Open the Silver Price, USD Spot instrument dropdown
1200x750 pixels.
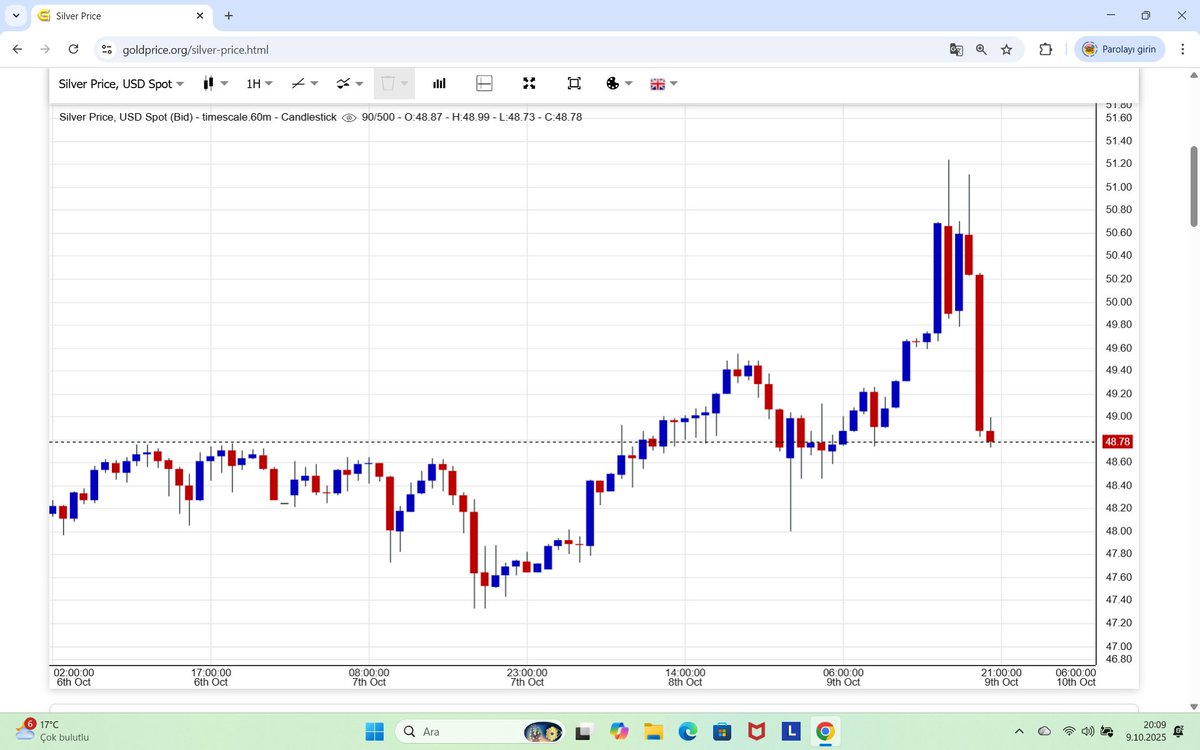(121, 84)
